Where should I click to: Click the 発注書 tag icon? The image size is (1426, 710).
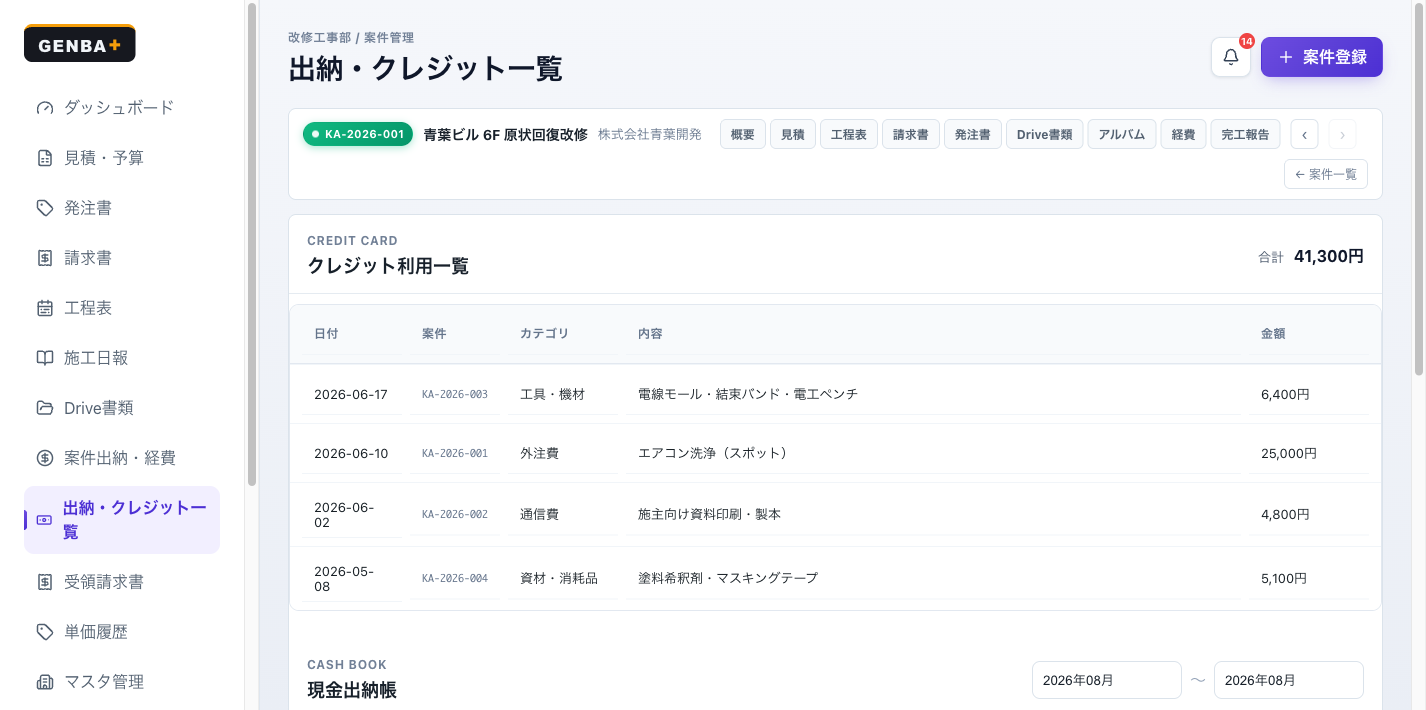click(45, 208)
